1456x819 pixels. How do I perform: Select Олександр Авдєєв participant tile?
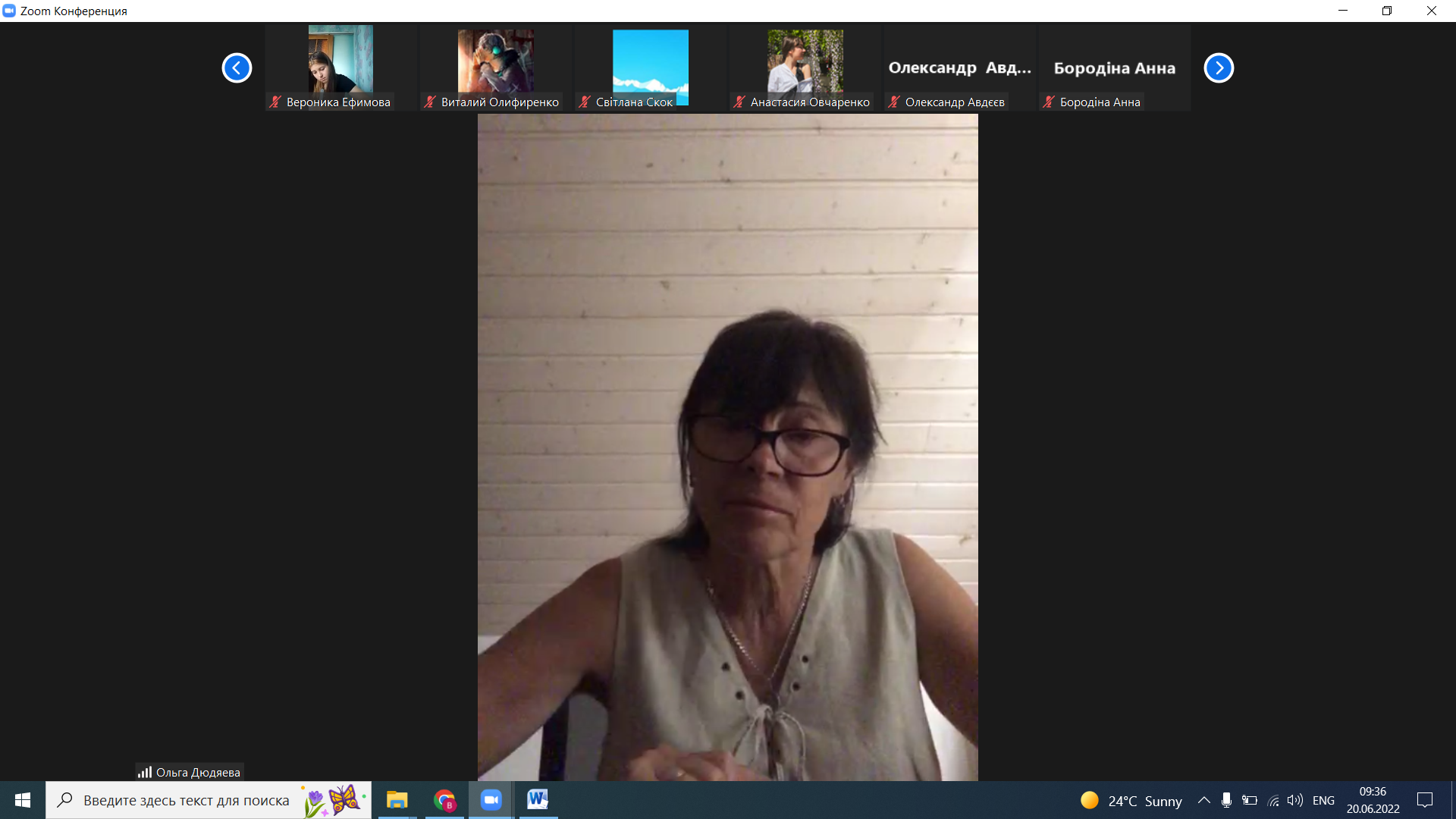tap(959, 67)
